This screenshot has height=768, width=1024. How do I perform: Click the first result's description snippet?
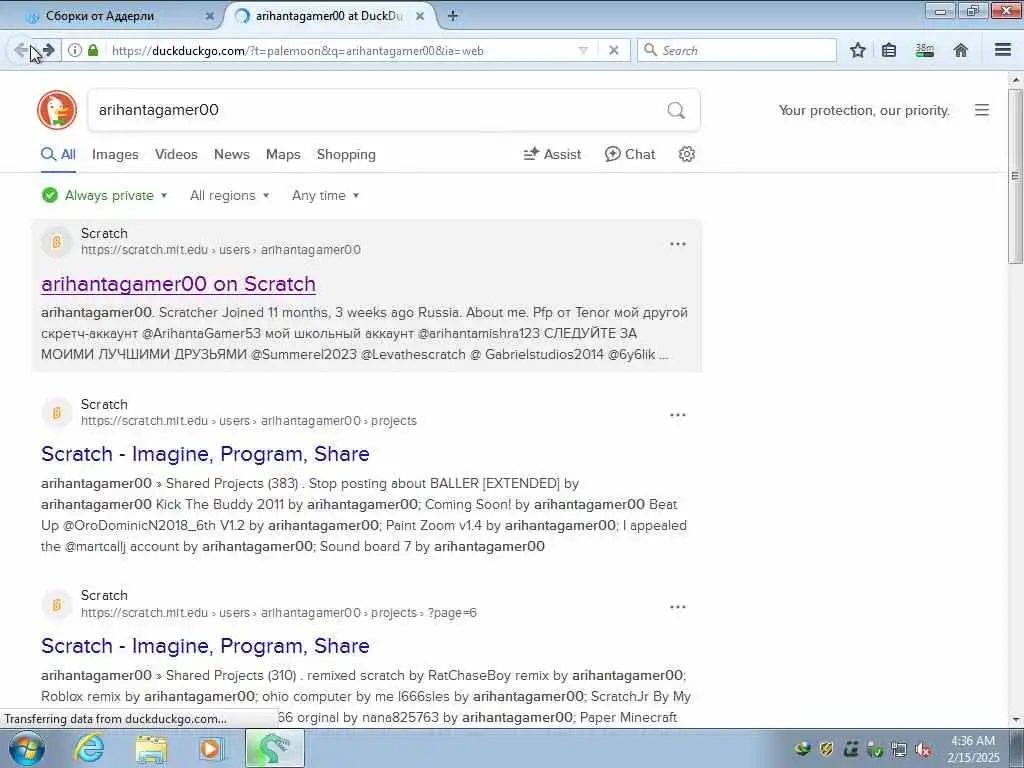pos(364,334)
